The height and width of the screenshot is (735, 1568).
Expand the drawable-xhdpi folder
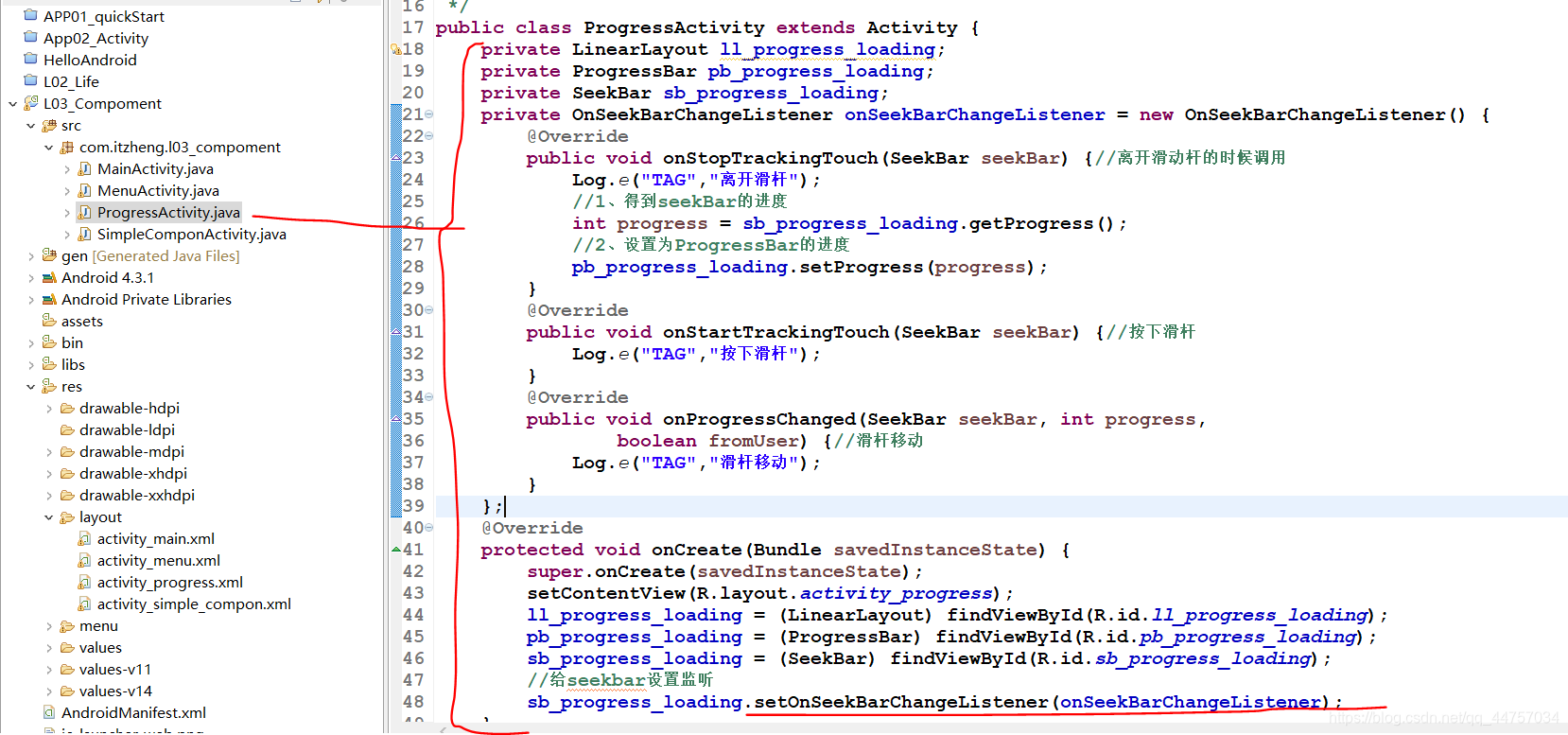(x=48, y=474)
